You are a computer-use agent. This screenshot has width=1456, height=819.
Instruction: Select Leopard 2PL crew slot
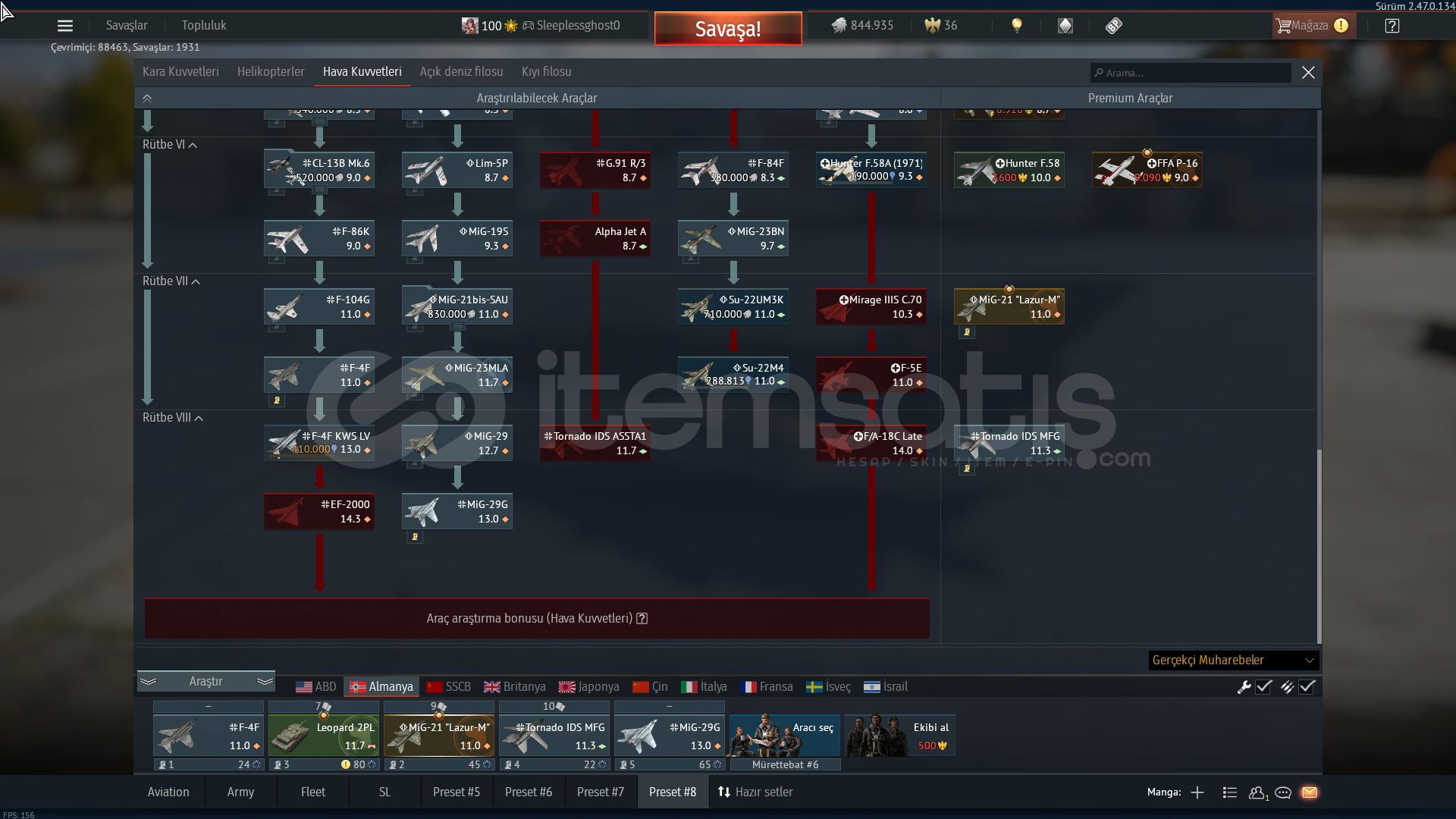click(x=324, y=736)
